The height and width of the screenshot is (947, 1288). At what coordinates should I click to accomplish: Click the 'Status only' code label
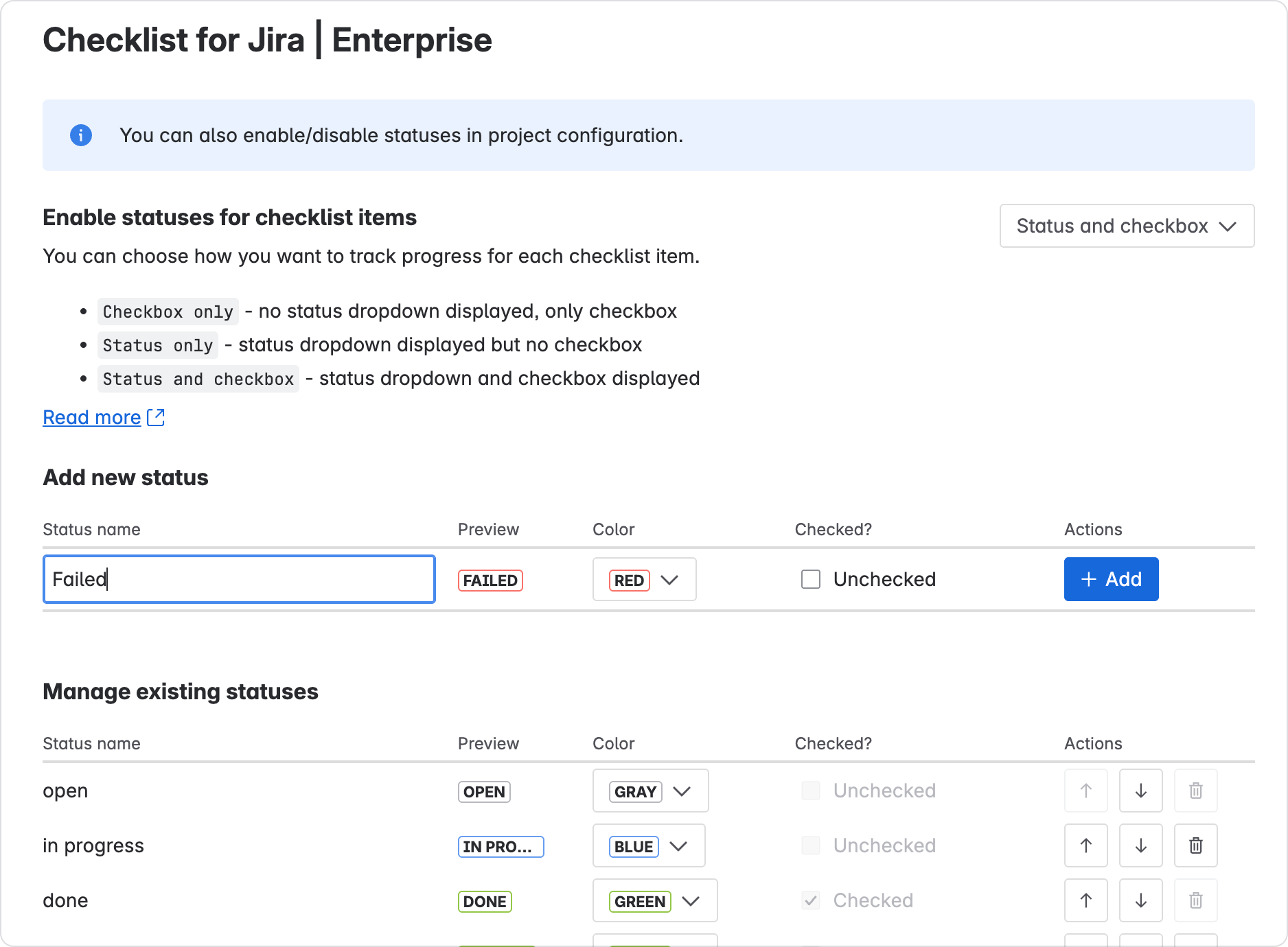158,345
